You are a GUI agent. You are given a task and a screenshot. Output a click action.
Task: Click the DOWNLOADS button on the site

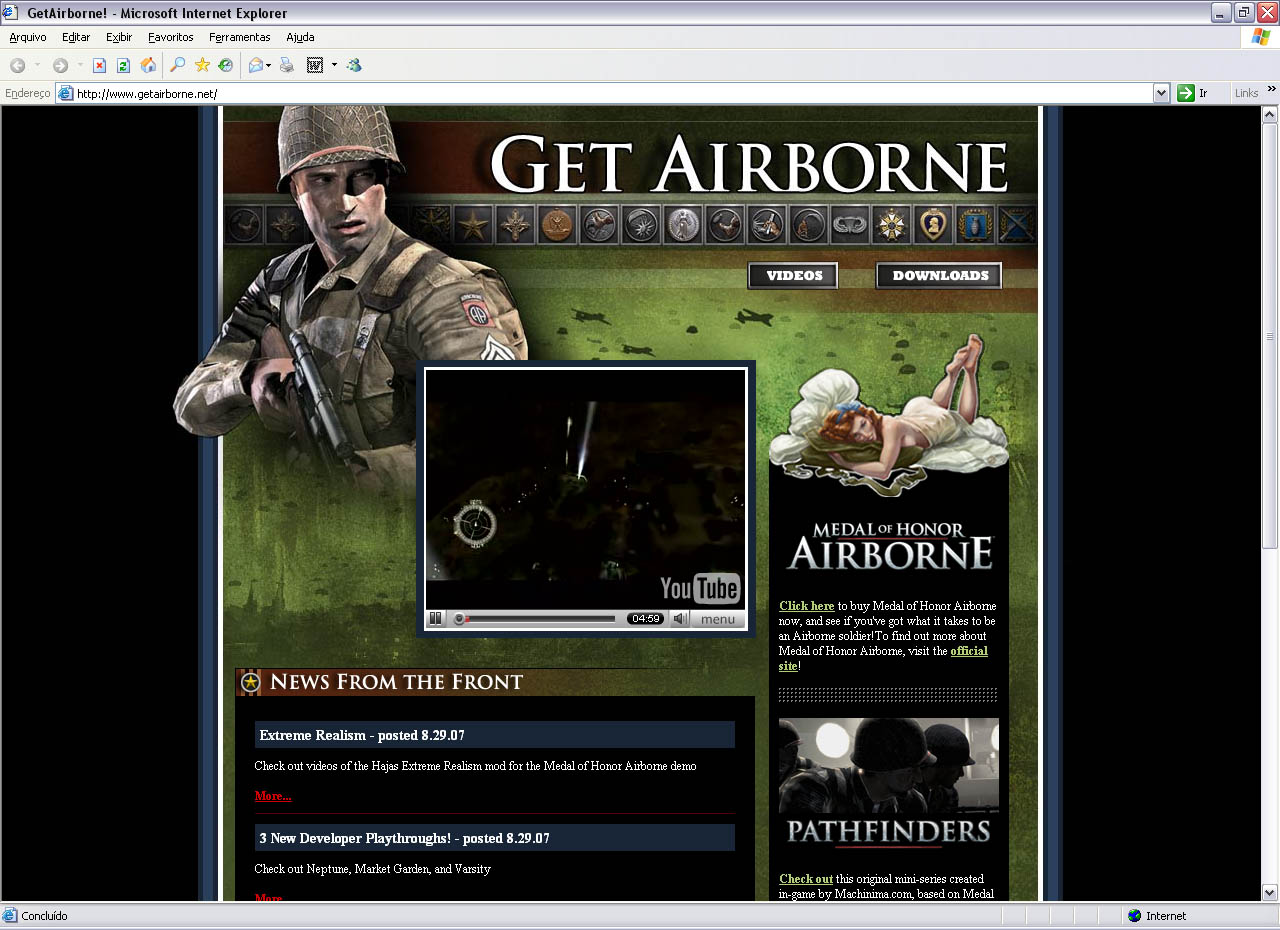point(939,276)
